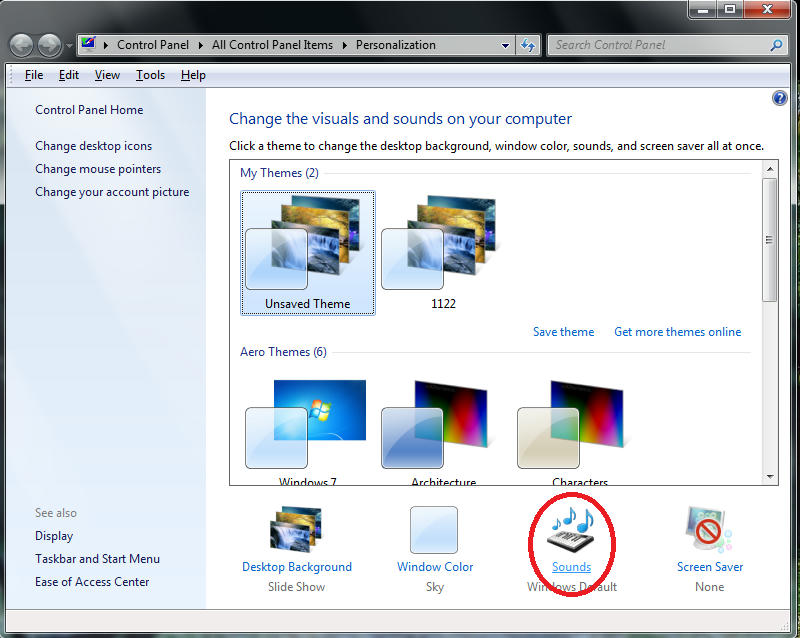Click the None label under Screen Saver
This screenshot has width=800, height=638.
[x=709, y=587]
